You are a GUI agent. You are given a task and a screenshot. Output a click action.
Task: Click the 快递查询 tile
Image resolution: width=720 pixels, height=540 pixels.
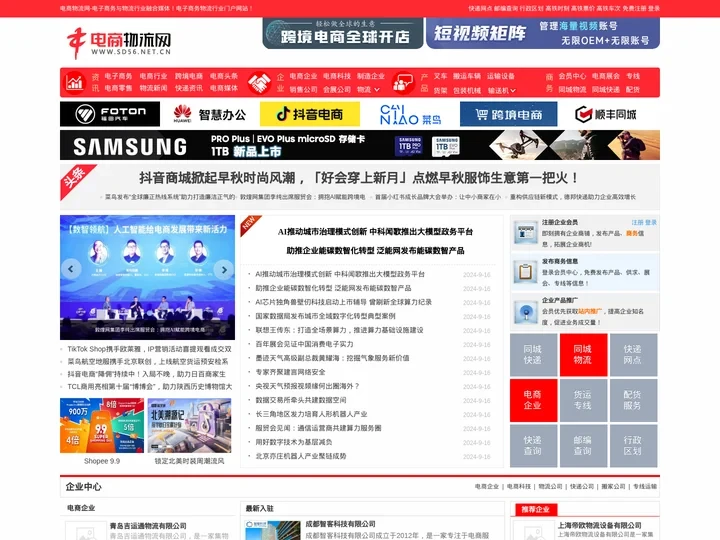(x=533, y=445)
